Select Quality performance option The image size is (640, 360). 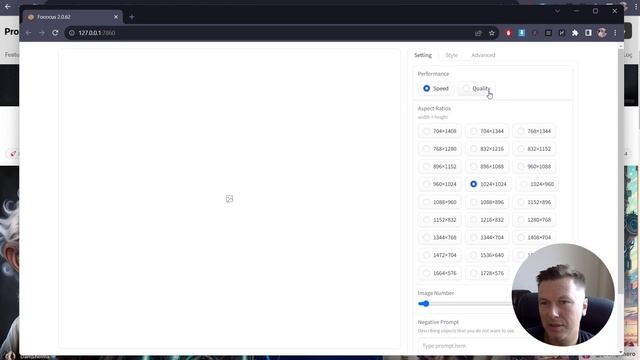pos(476,89)
